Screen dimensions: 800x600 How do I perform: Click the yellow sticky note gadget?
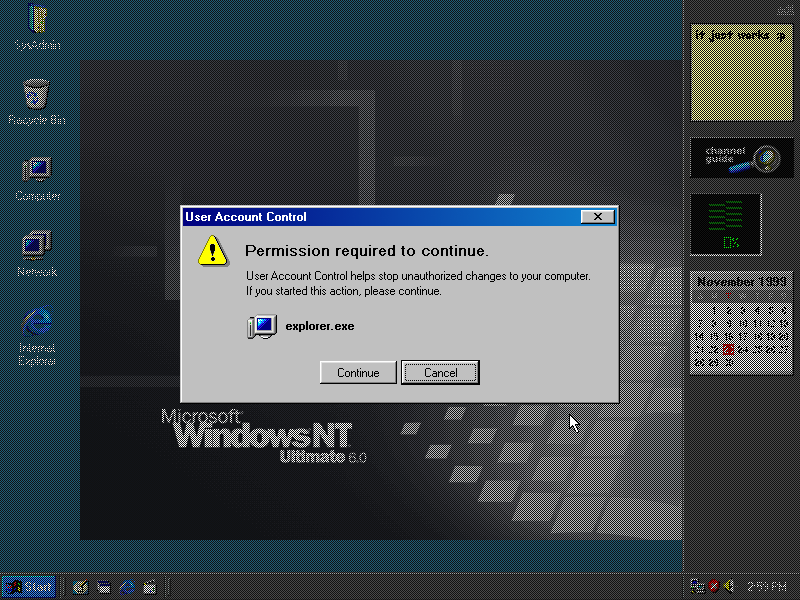coord(741,72)
